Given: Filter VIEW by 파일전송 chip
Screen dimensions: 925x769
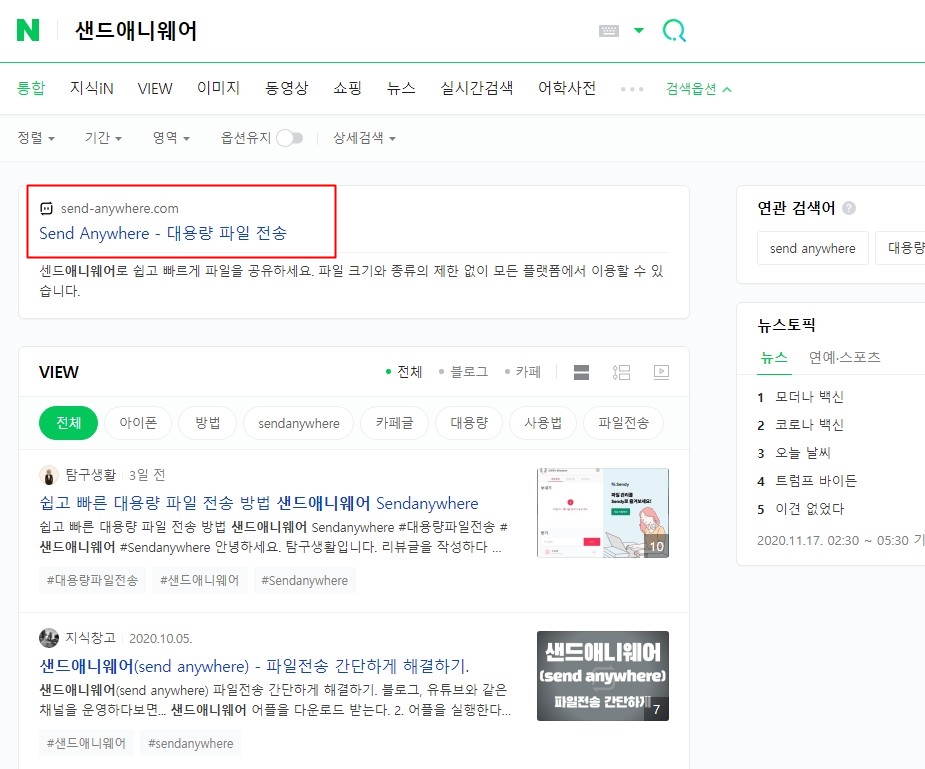Looking at the screenshot, I should [624, 423].
